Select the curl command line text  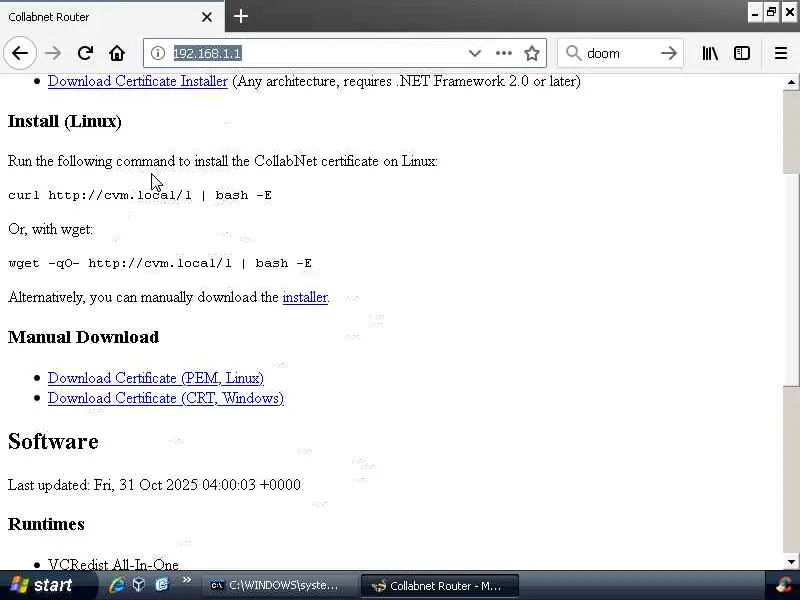click(x=140, y=195)
